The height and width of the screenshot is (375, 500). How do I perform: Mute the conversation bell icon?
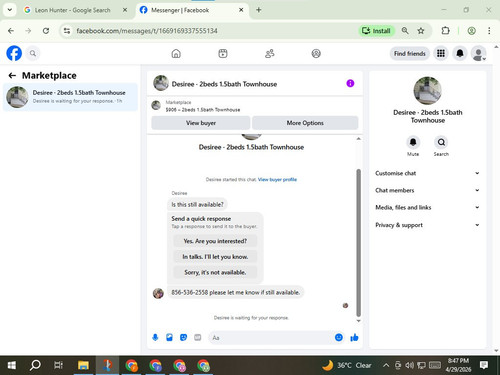click(x=413, y=142)
